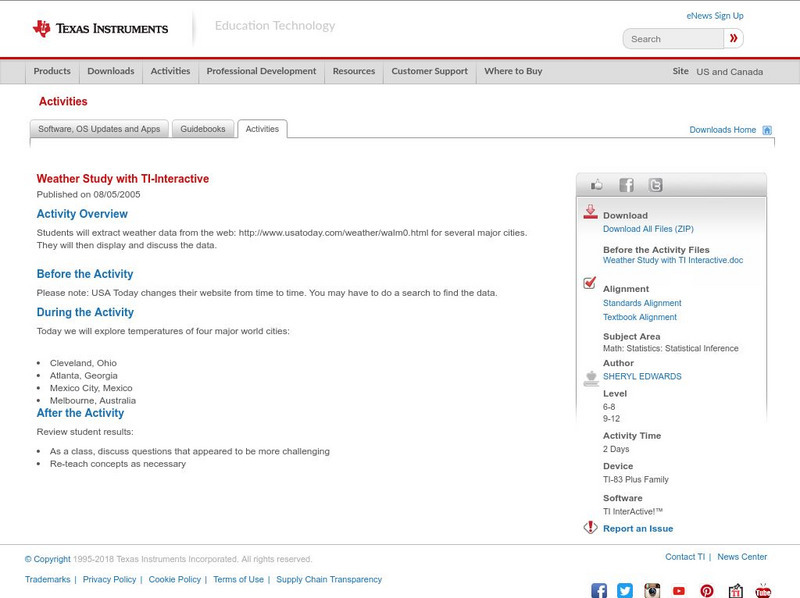Click the Mexico City, Mexico list item
Image resolution: width=800 pixels, height=598 pixels.
pos(91,388)
